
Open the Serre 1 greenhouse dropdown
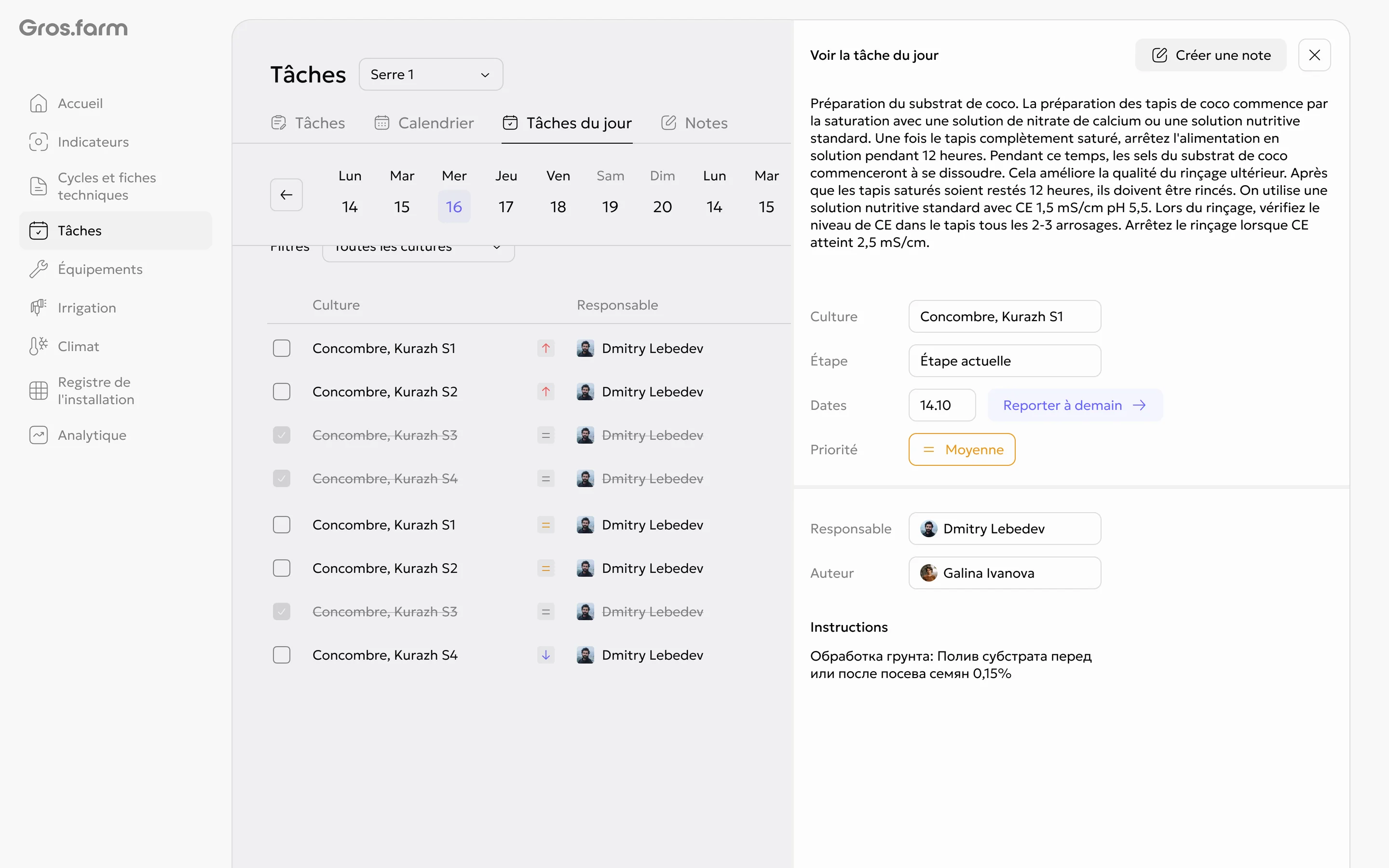point(431,75)
